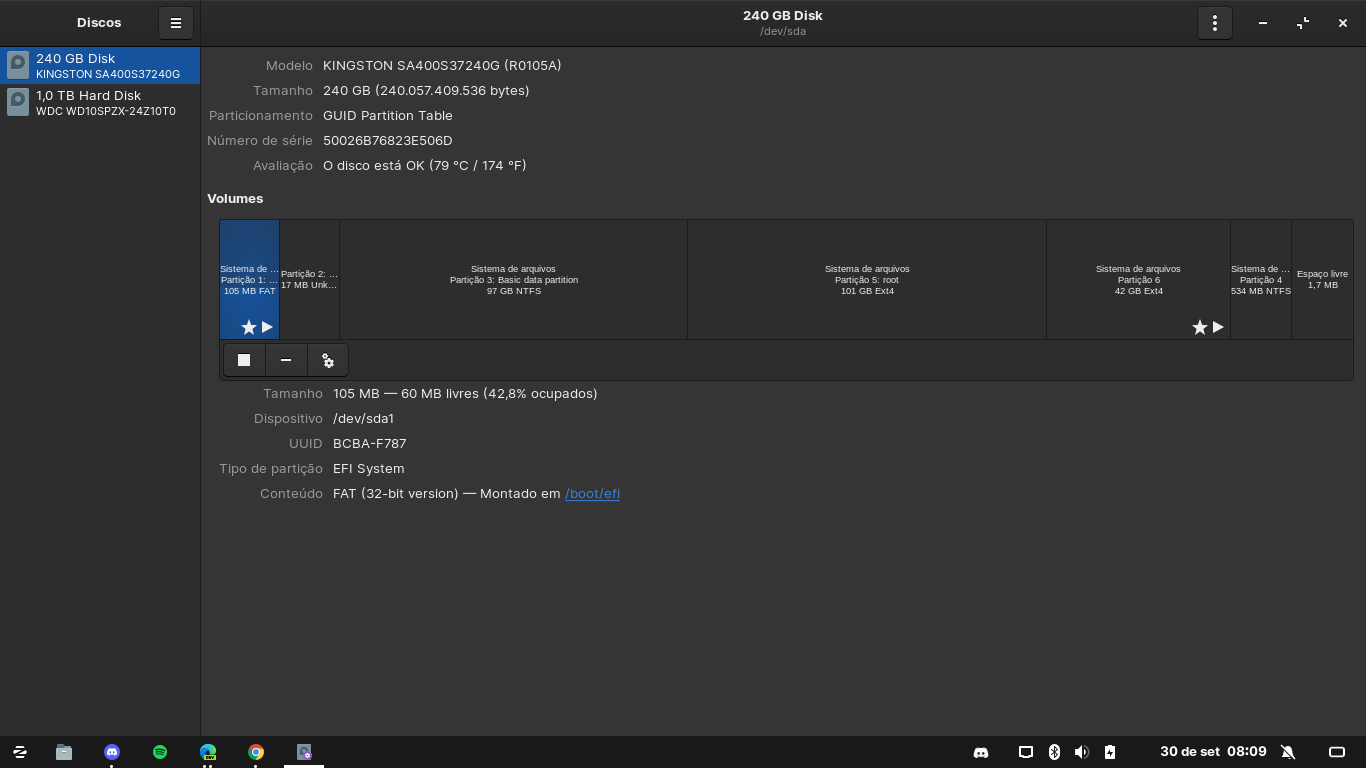This screenshot has height=768, width=1366.
Task: Minimize the Disks window
Action: click(1263, 23)
